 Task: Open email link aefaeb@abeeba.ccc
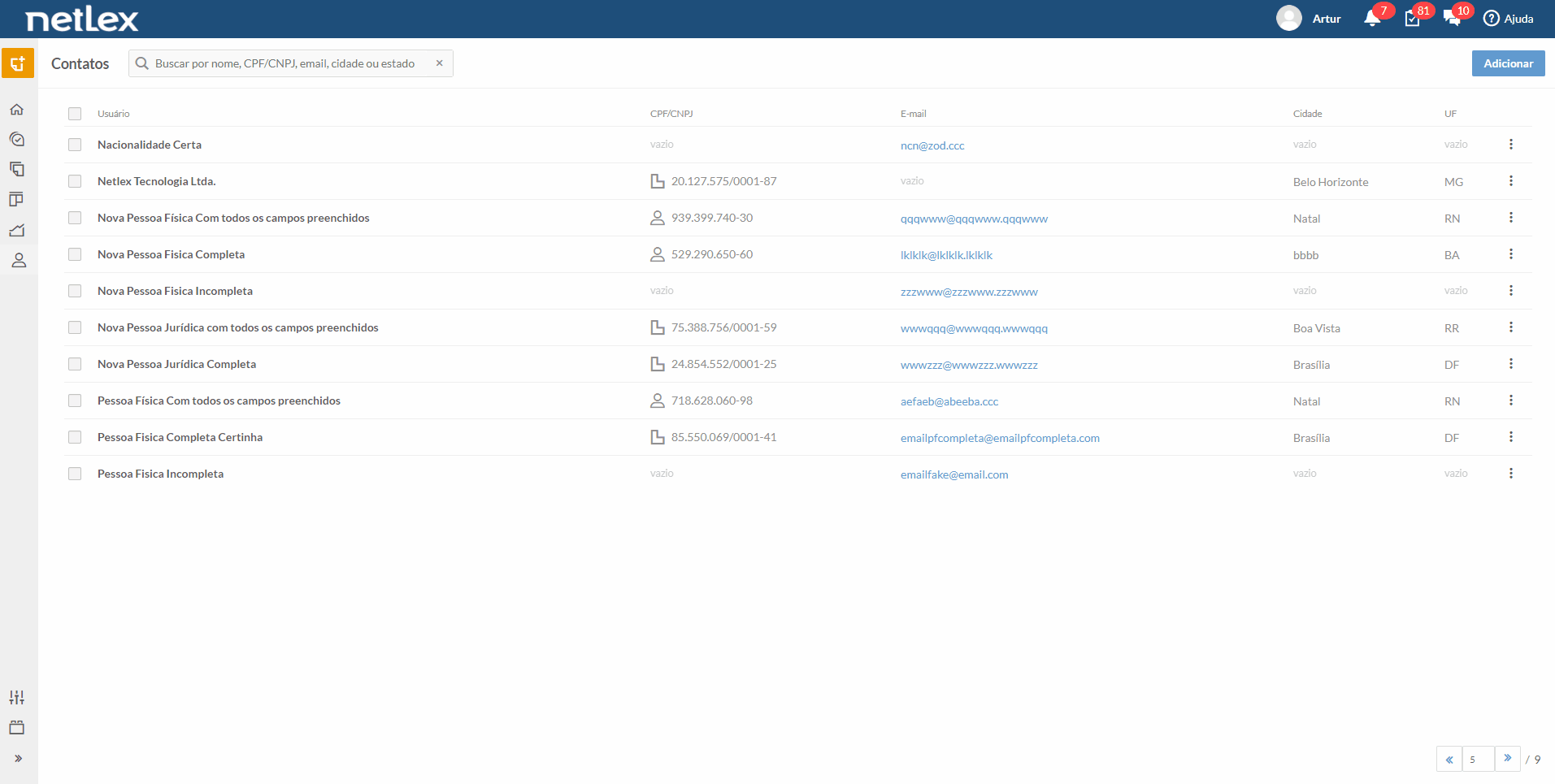tap(949, 401)
